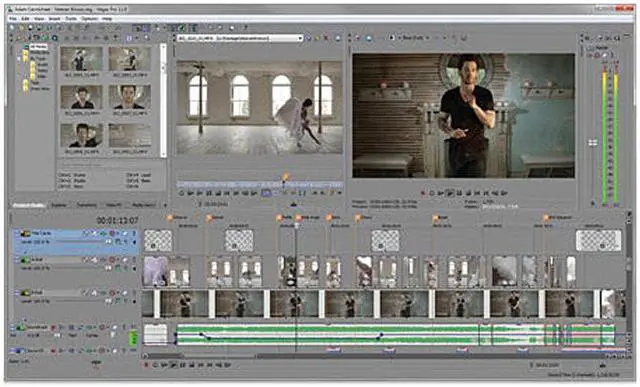Click the Copy Snapshot to clipboard icon
This screenshot has height=387, width=640.
454,38
